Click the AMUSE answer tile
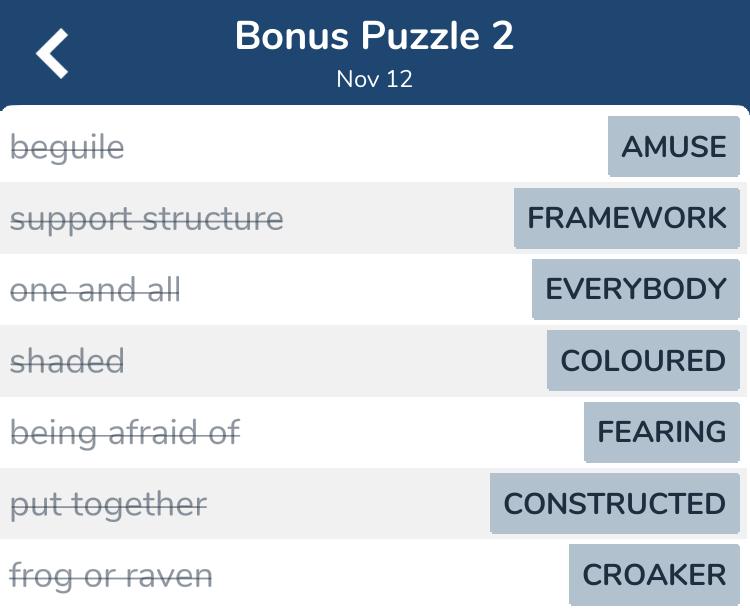Image resolution: width=750 pixels, height=610 pixels. tap(674, 147)
